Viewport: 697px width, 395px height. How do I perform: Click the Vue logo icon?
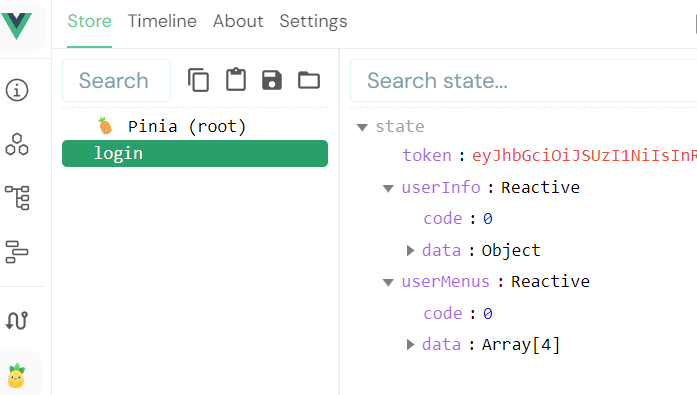[16, 26]
